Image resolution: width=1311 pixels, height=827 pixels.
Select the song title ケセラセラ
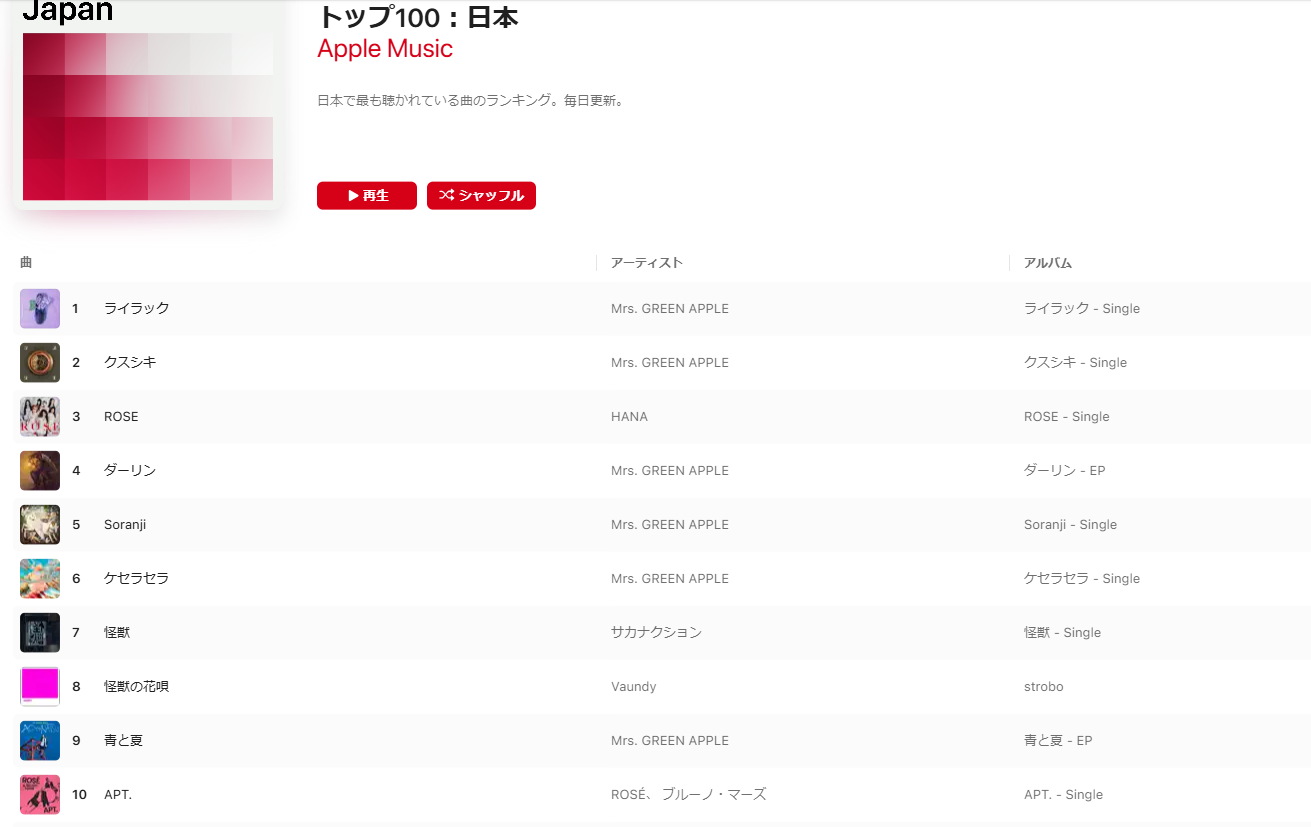point(137,579)
